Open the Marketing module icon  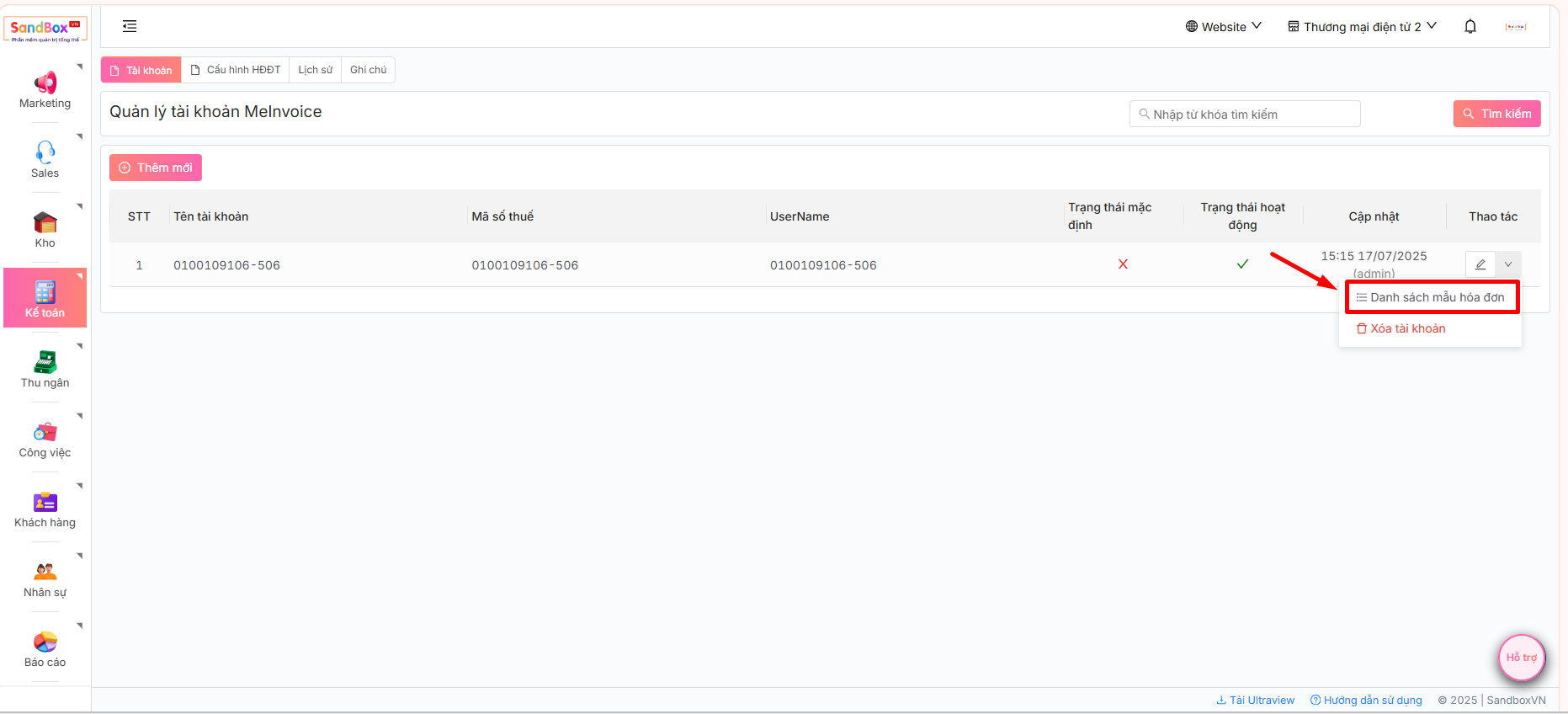[x=45, y=83]
